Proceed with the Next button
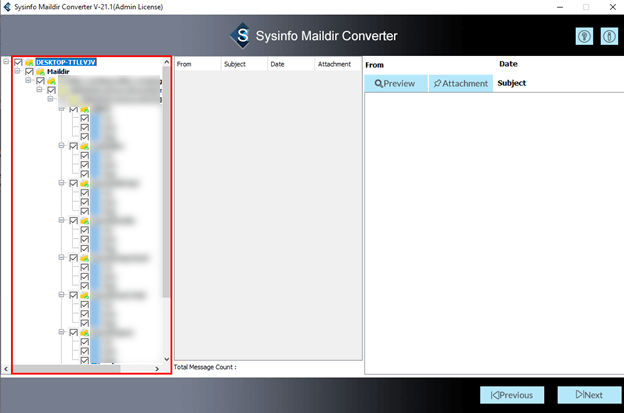The image size is (624, 413). [589, 395]
